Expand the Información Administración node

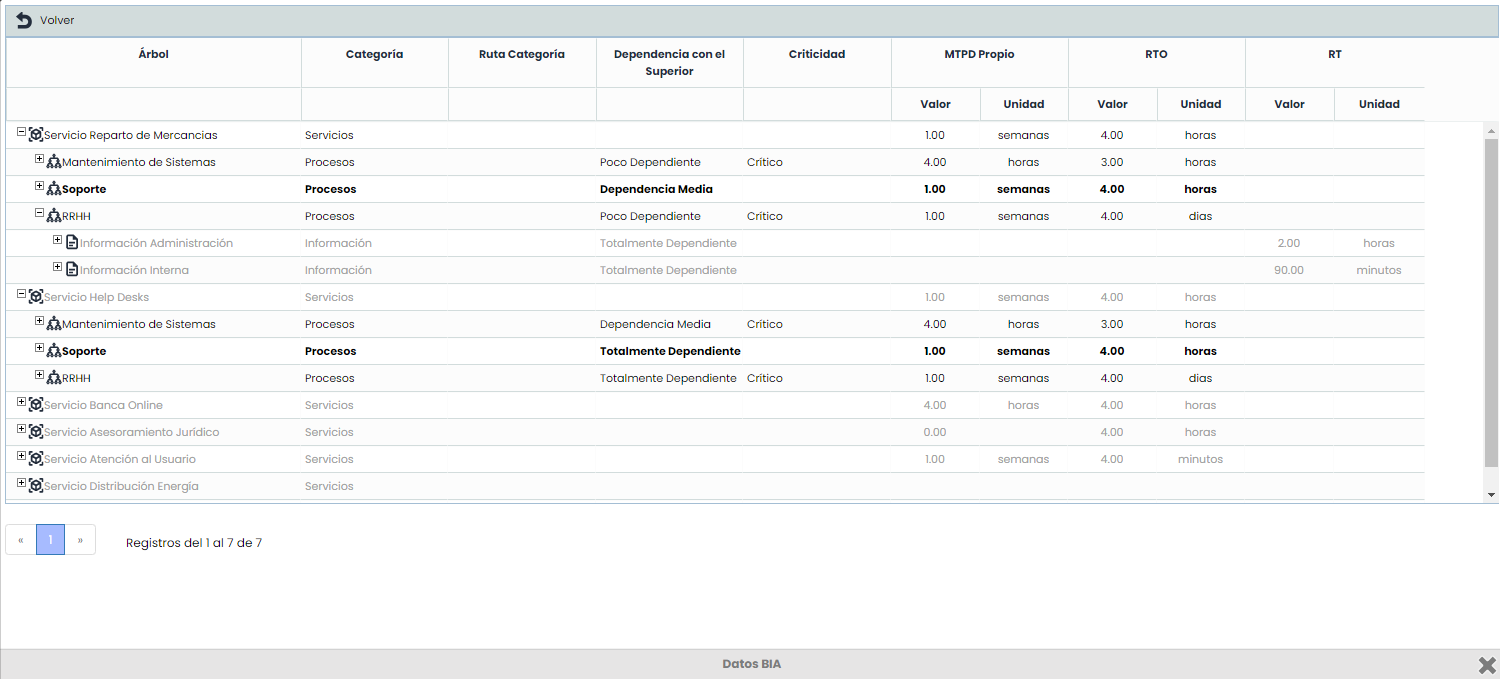tap(58, 240)
